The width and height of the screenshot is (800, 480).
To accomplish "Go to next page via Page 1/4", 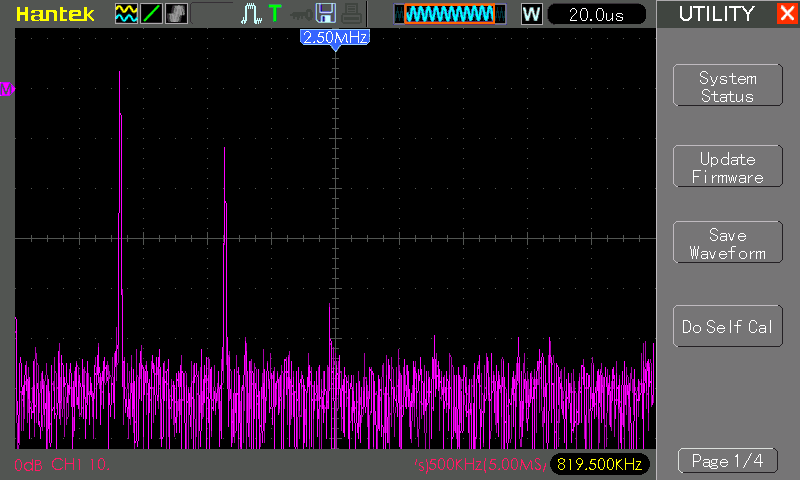I will tap(727, 461).
